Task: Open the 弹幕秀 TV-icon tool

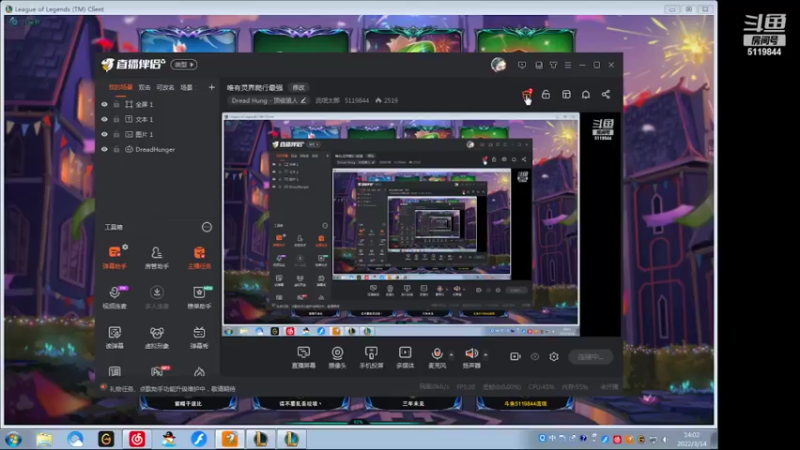Action: [x=199, y=337]
